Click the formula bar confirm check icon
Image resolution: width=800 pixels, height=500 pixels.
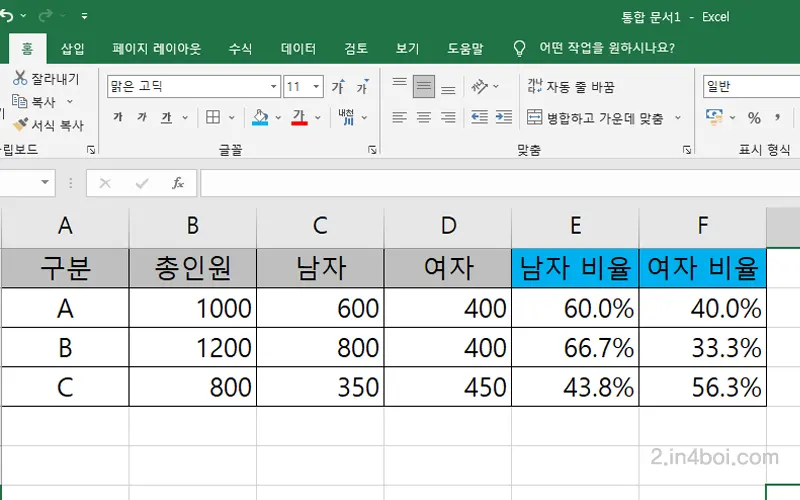click(142, 183)
